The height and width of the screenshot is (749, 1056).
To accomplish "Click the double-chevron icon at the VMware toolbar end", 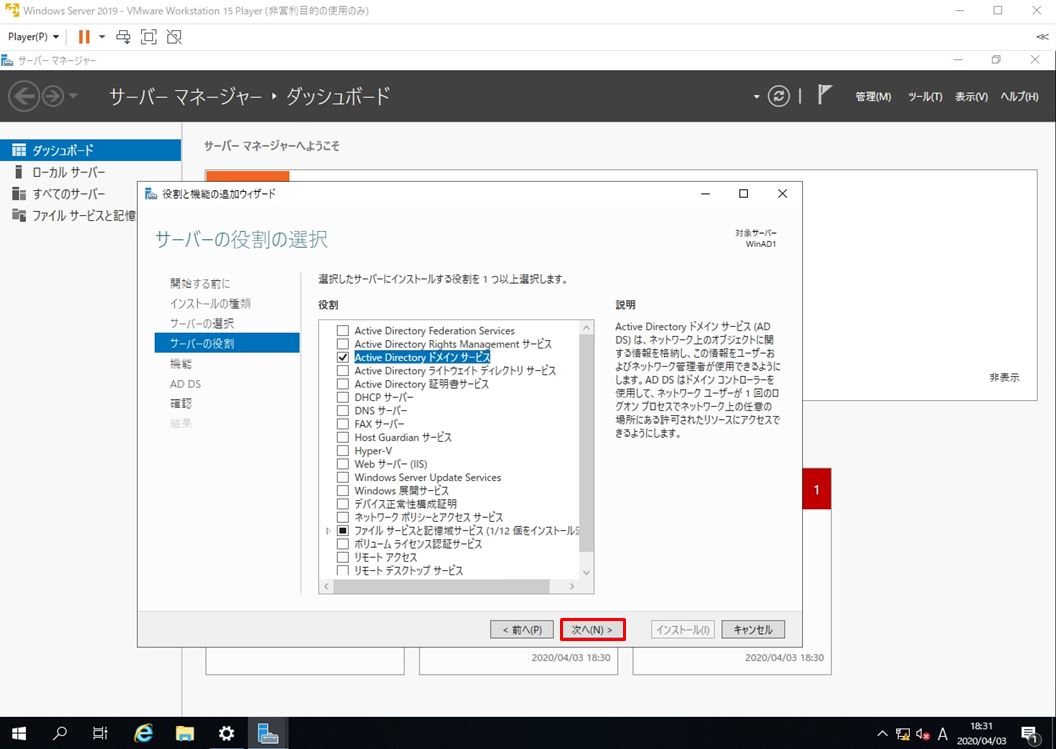I will tap(1042, 37).
